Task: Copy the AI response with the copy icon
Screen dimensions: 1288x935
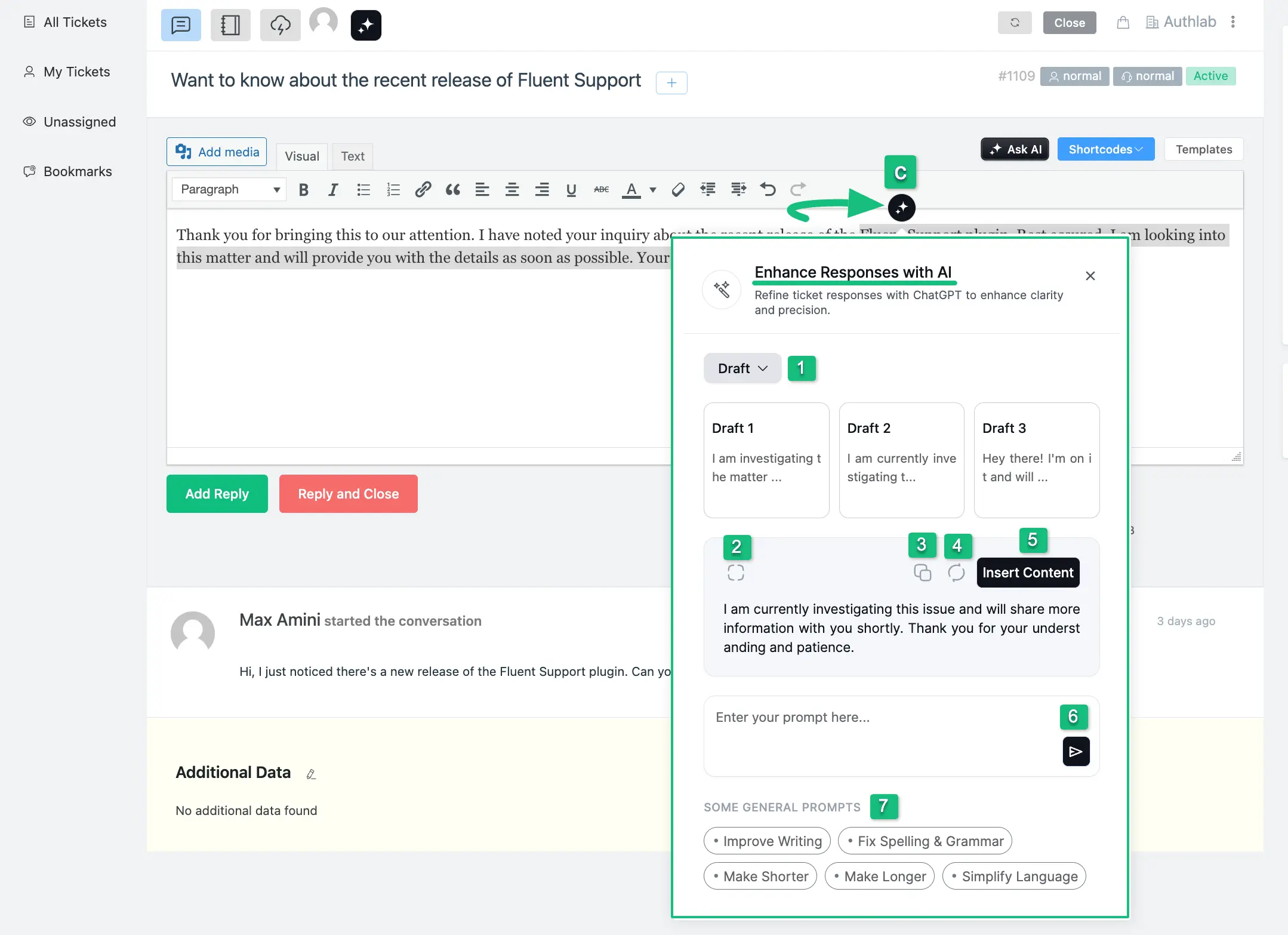Action: click(x=923, y=573)
